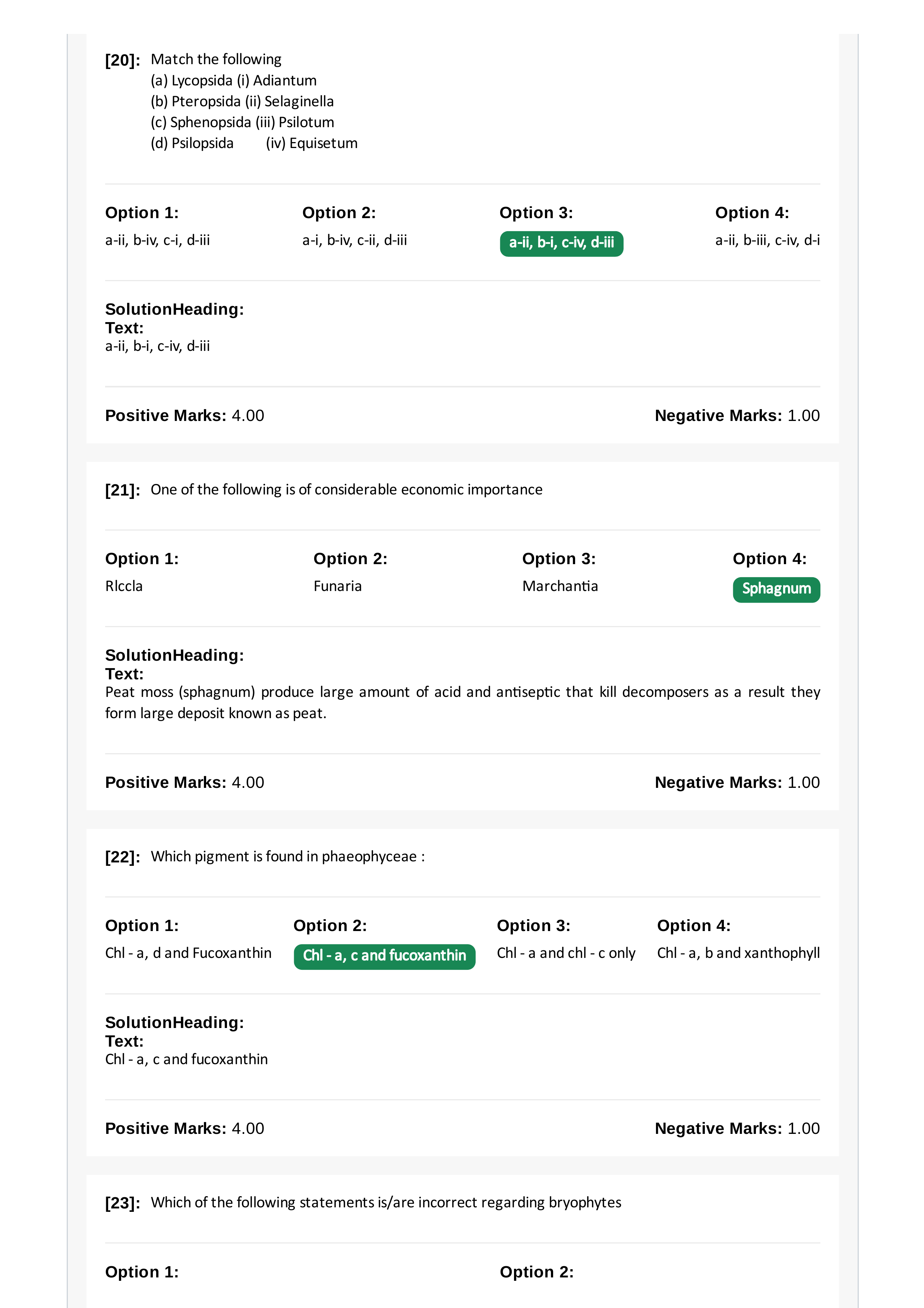Click question [23] about bryophytes statements
Viewport: 924px width, 1308px height.
click(386, 1202)
